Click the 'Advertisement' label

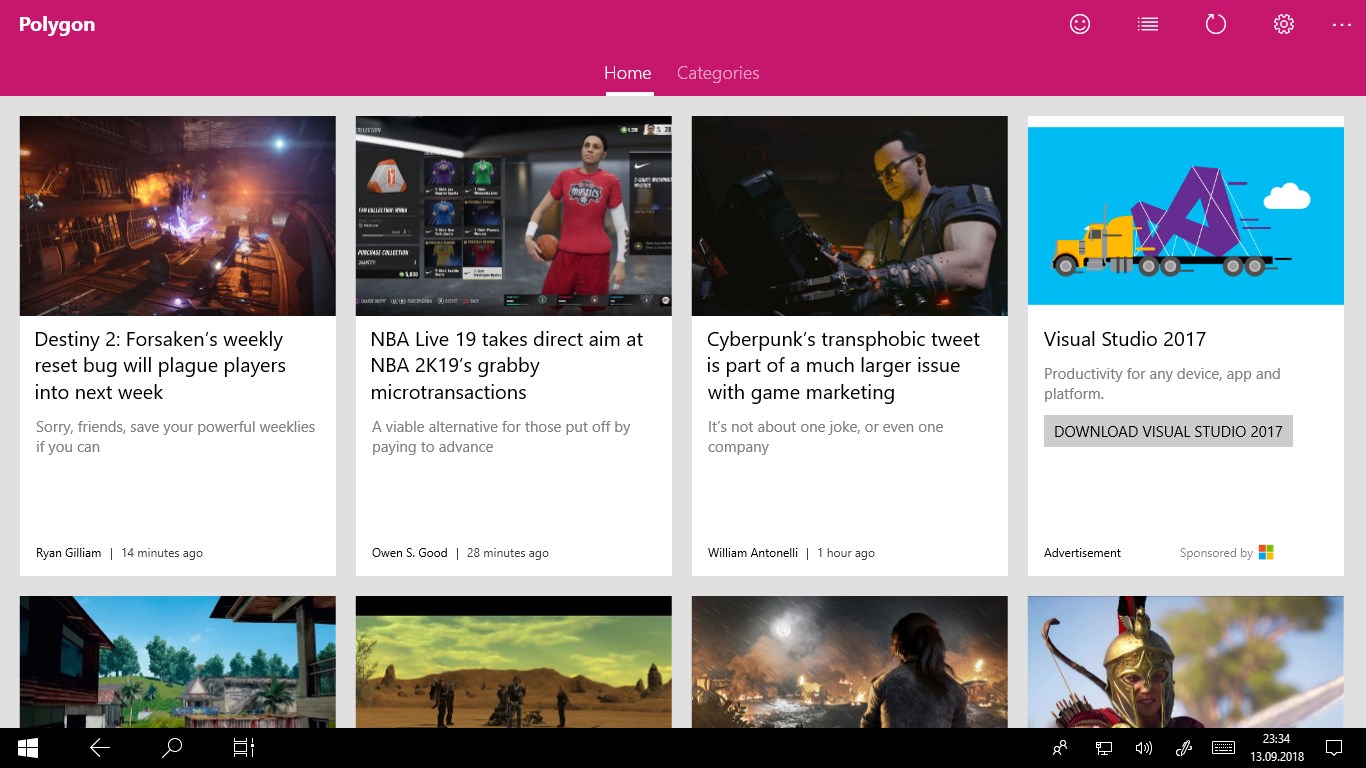(1082, 553)
